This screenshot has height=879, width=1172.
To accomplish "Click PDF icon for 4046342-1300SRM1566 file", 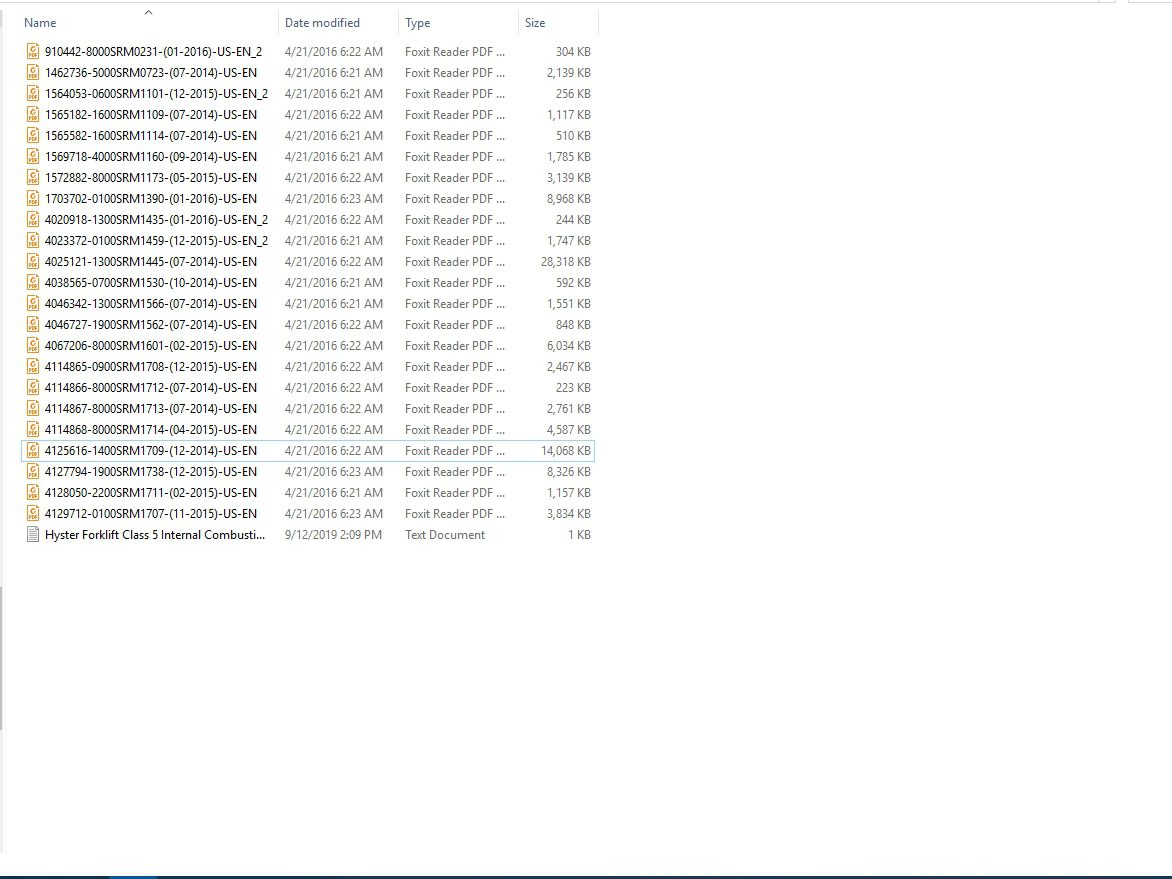I will click(x=33, y=303).
